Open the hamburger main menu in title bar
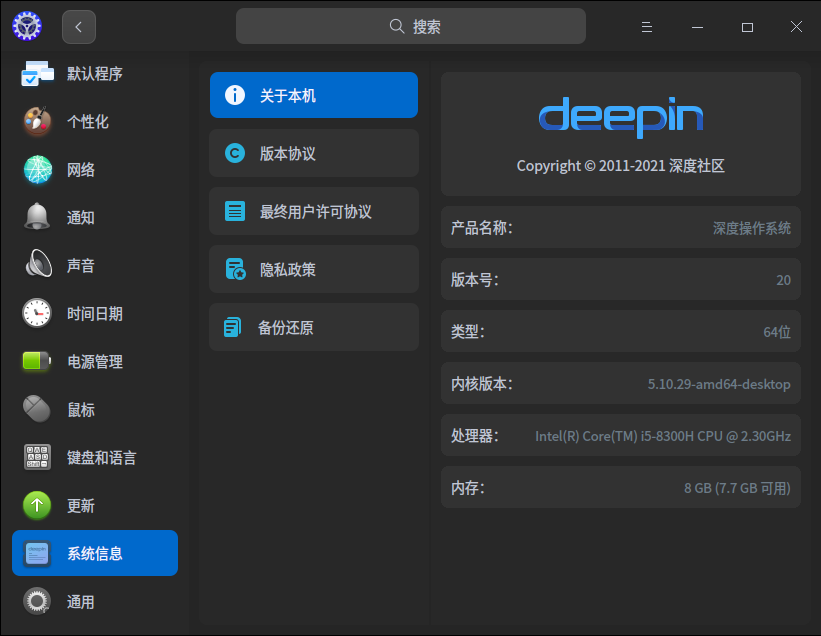821x636 pixels. 647,27
